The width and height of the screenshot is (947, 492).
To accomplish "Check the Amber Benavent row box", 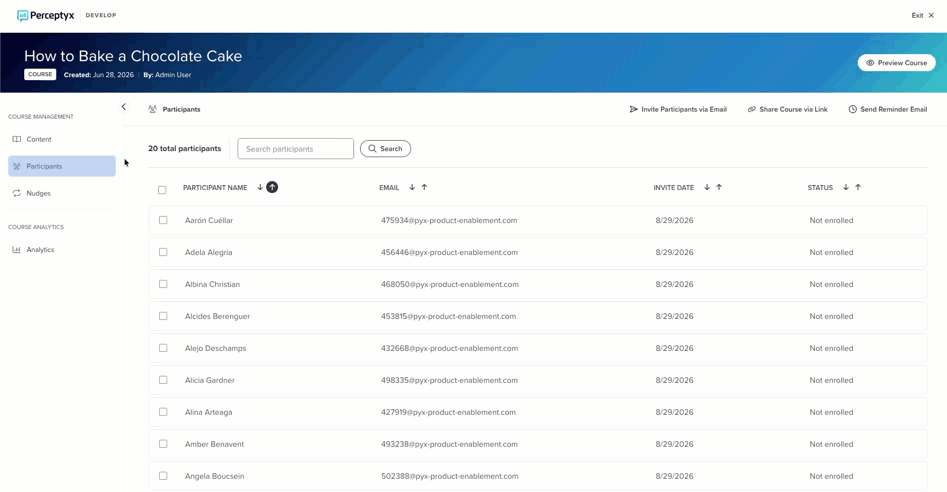I will pos(163,444).
